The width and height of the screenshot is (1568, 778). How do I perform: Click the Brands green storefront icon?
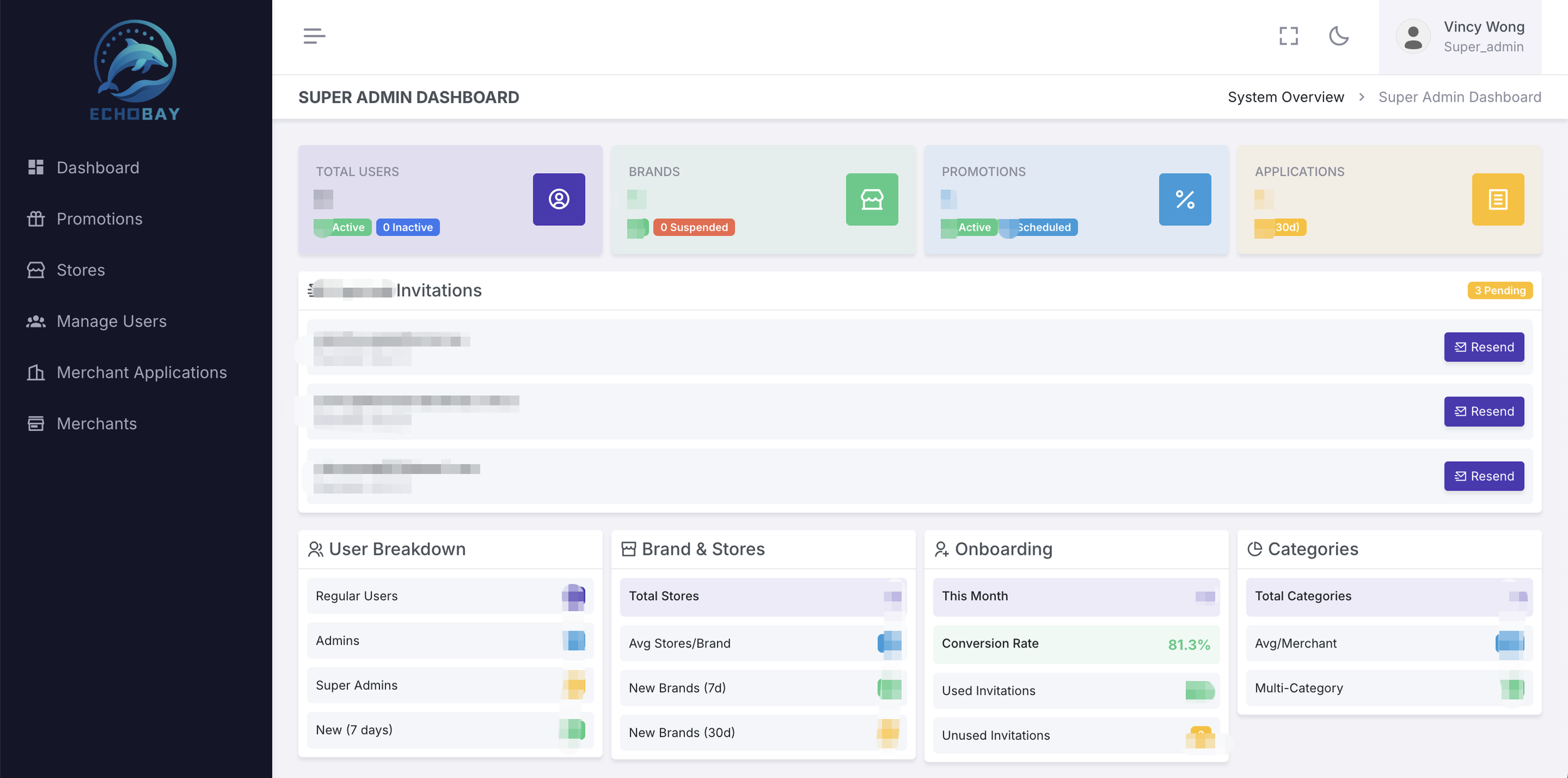[x=871, y=200]
